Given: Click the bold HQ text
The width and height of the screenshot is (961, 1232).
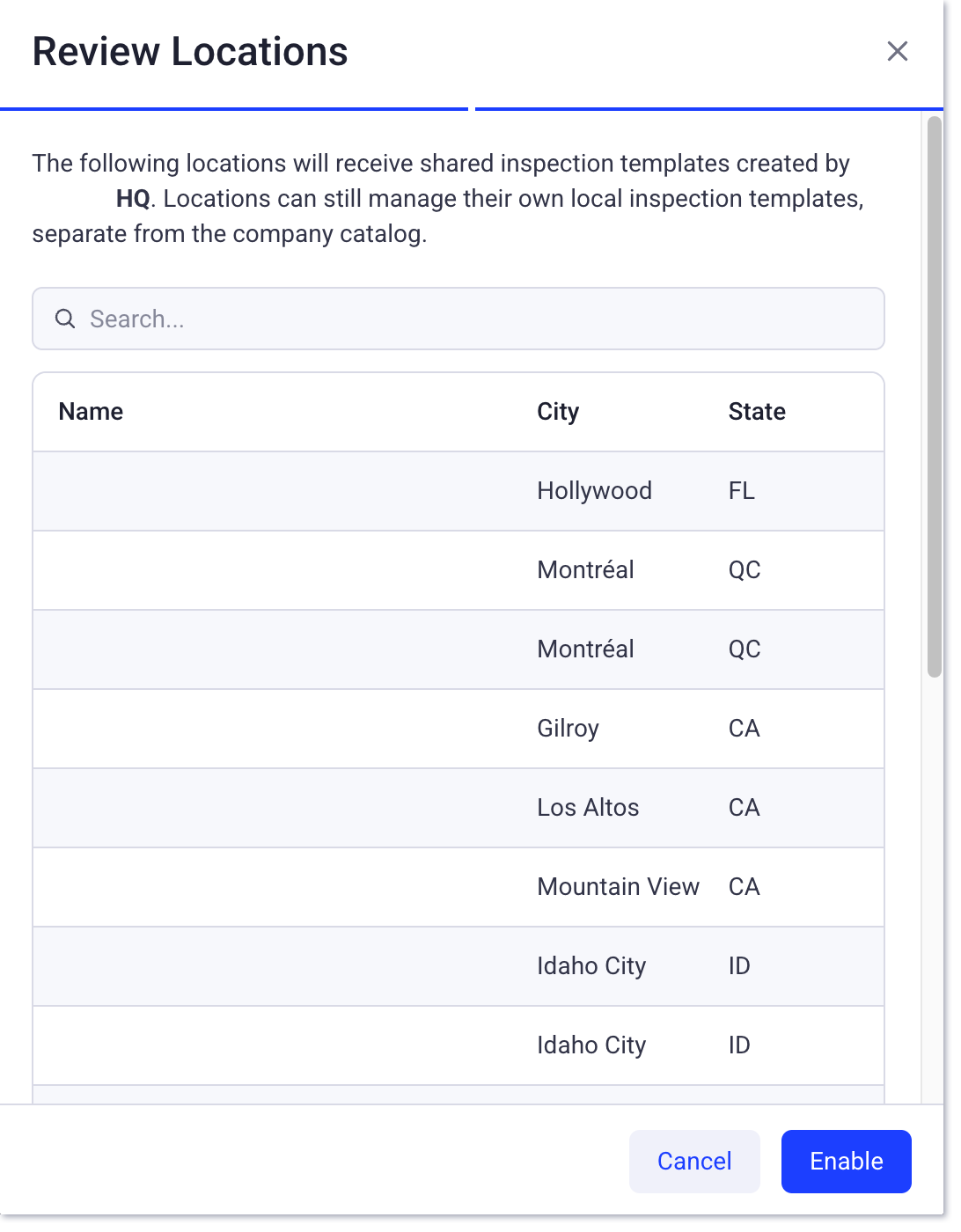Looking at the screenshot, I should [x=133, y=199].
